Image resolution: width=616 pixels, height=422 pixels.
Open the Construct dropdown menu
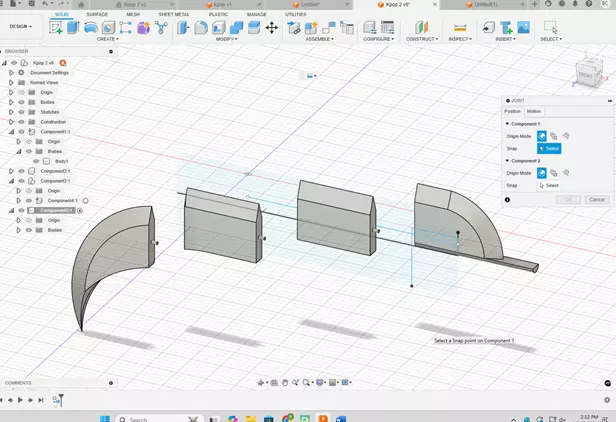click(x=422, y=39)
